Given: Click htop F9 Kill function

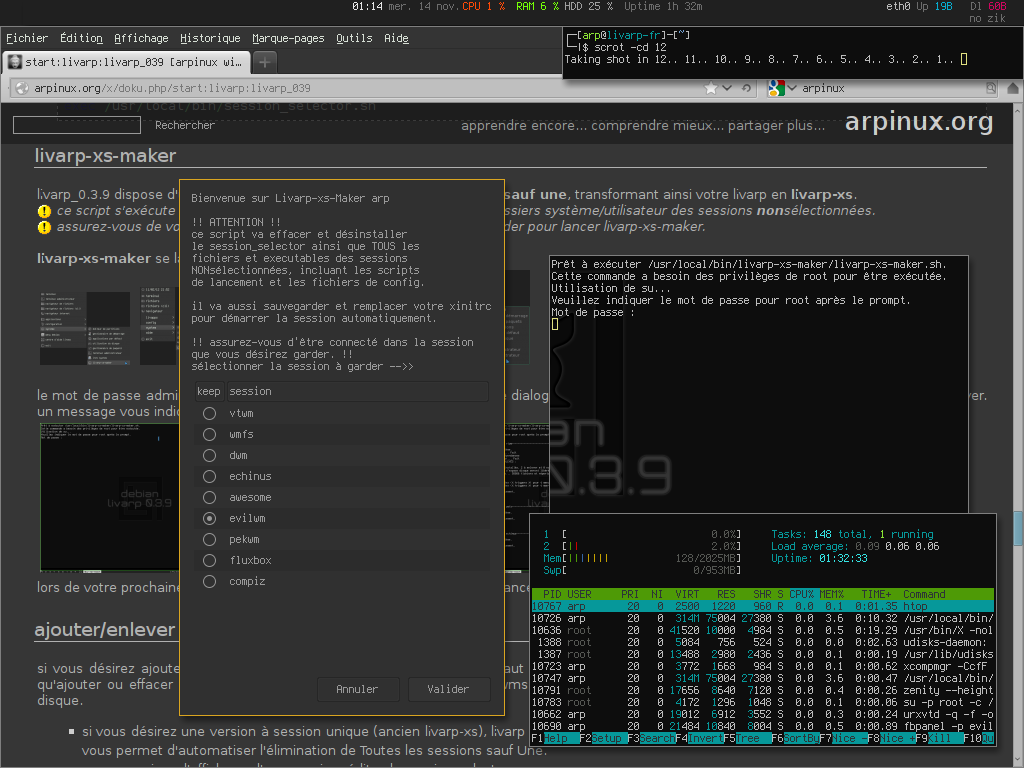Looking at the screenshot, I should click(x=939, y=738).
